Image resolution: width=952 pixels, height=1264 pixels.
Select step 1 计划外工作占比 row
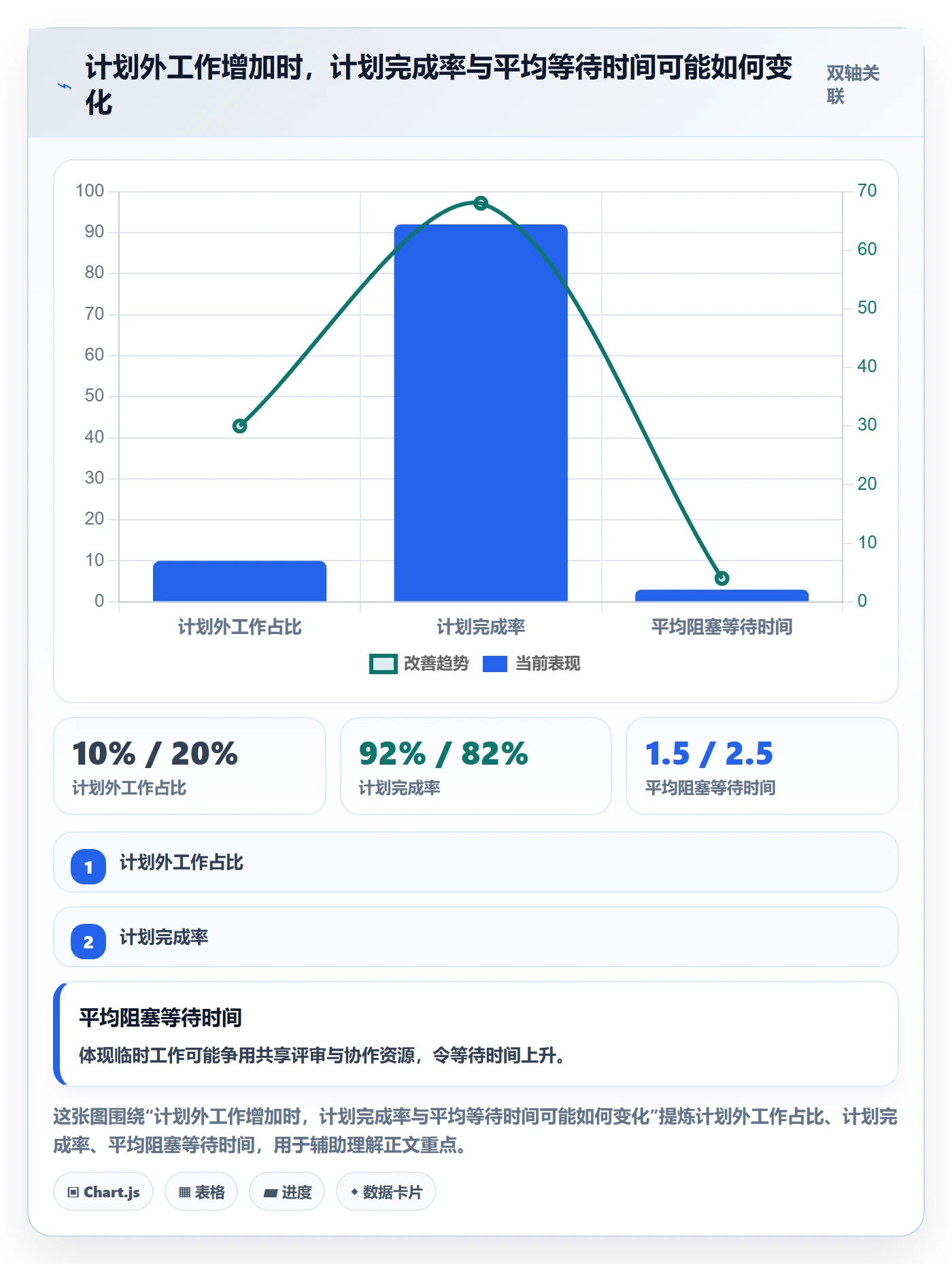476,862
